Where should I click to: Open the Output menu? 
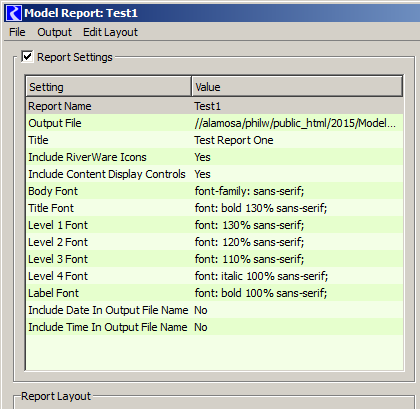[54, 32]
